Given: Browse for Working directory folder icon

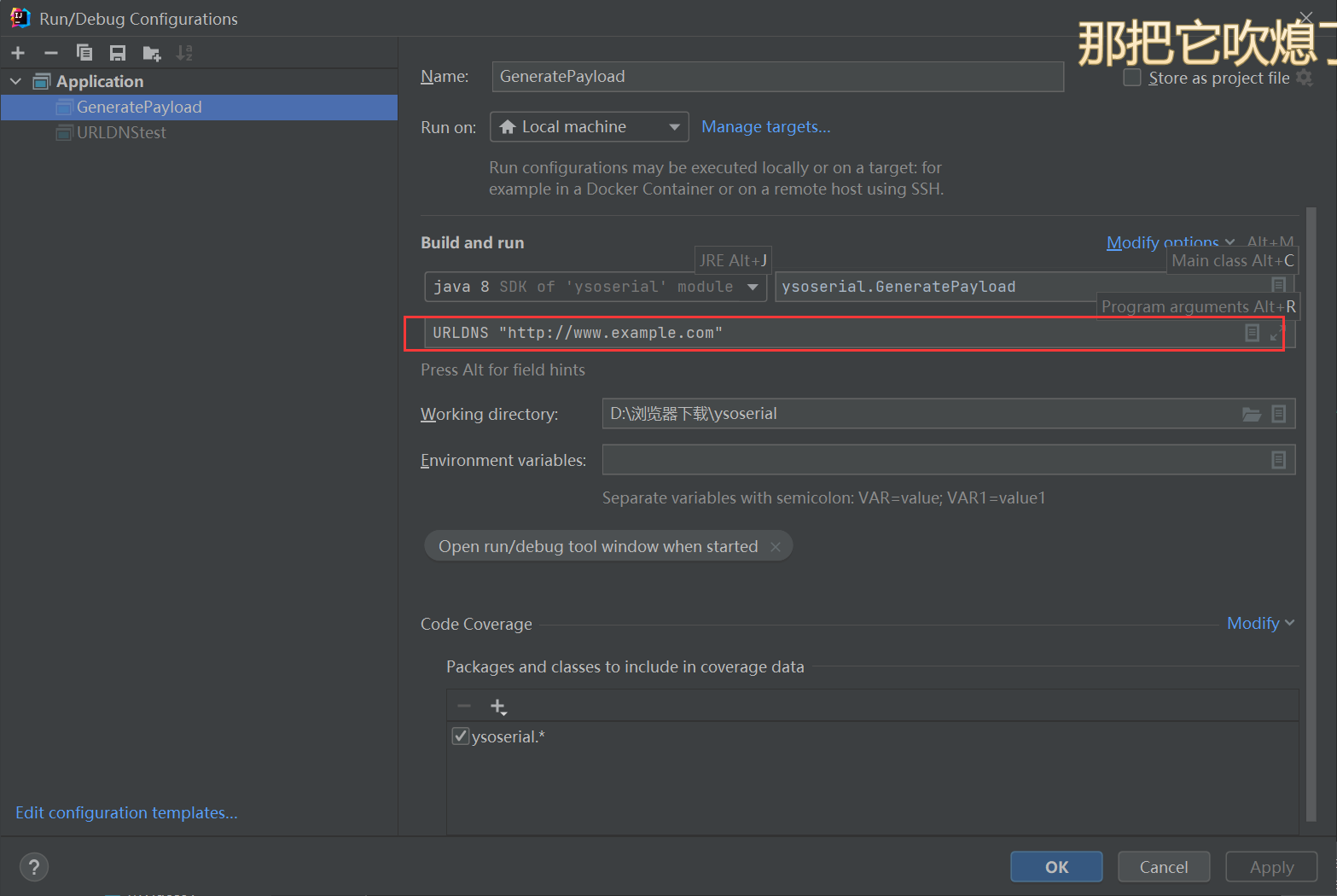Looking at the screenshot, I should [1251, 414].
